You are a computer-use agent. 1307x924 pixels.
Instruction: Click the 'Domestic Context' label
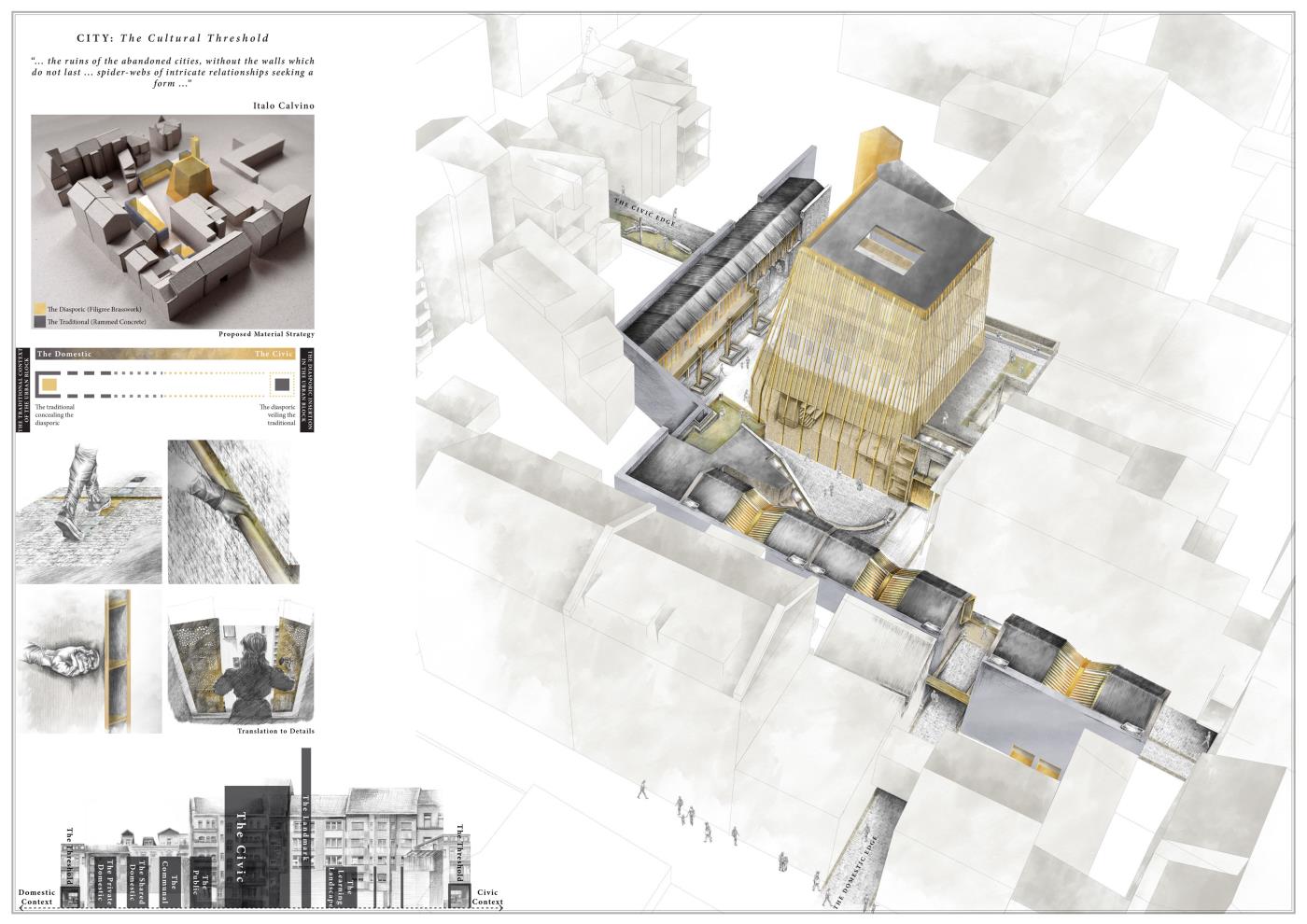pos(37,898)
